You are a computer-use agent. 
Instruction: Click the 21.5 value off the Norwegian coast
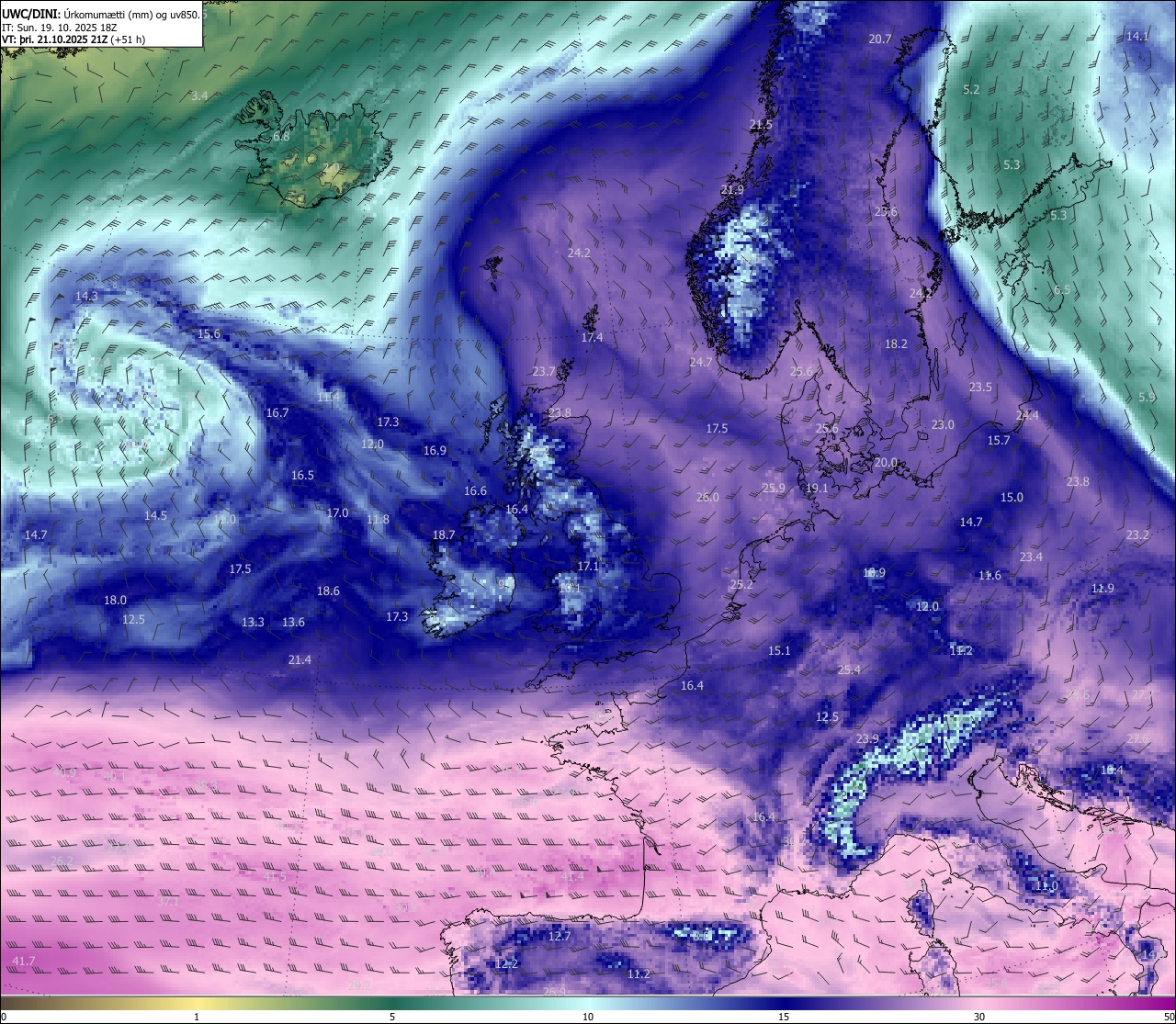pos(761,124)
